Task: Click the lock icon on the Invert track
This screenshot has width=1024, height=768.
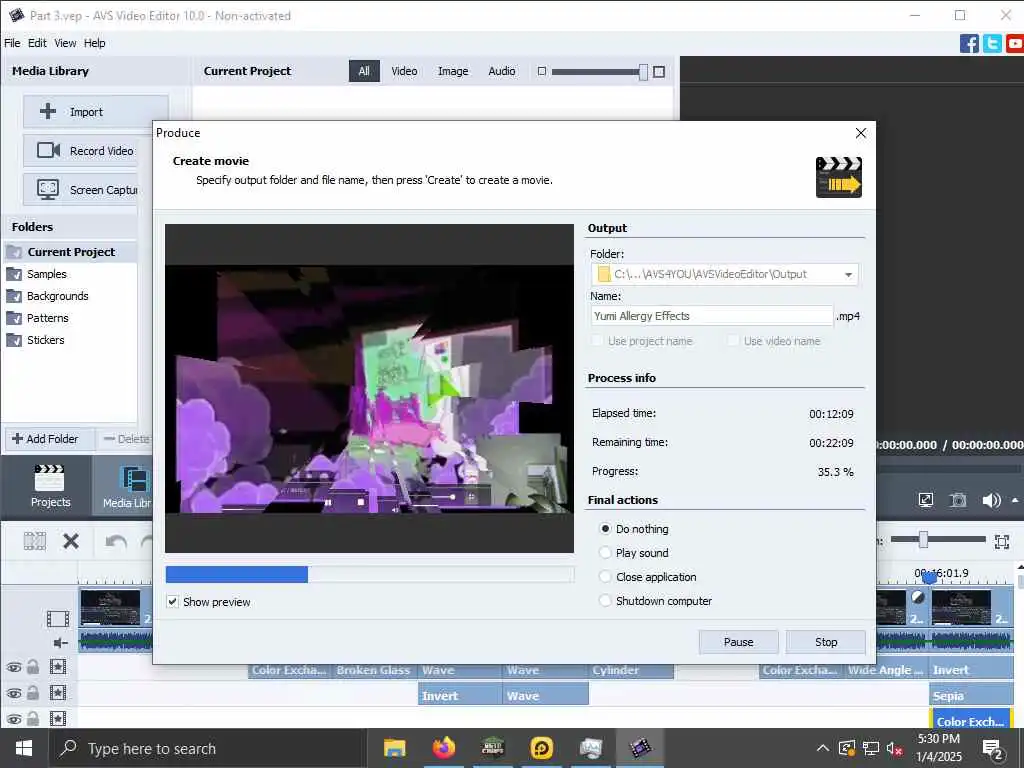Action: 33,693
